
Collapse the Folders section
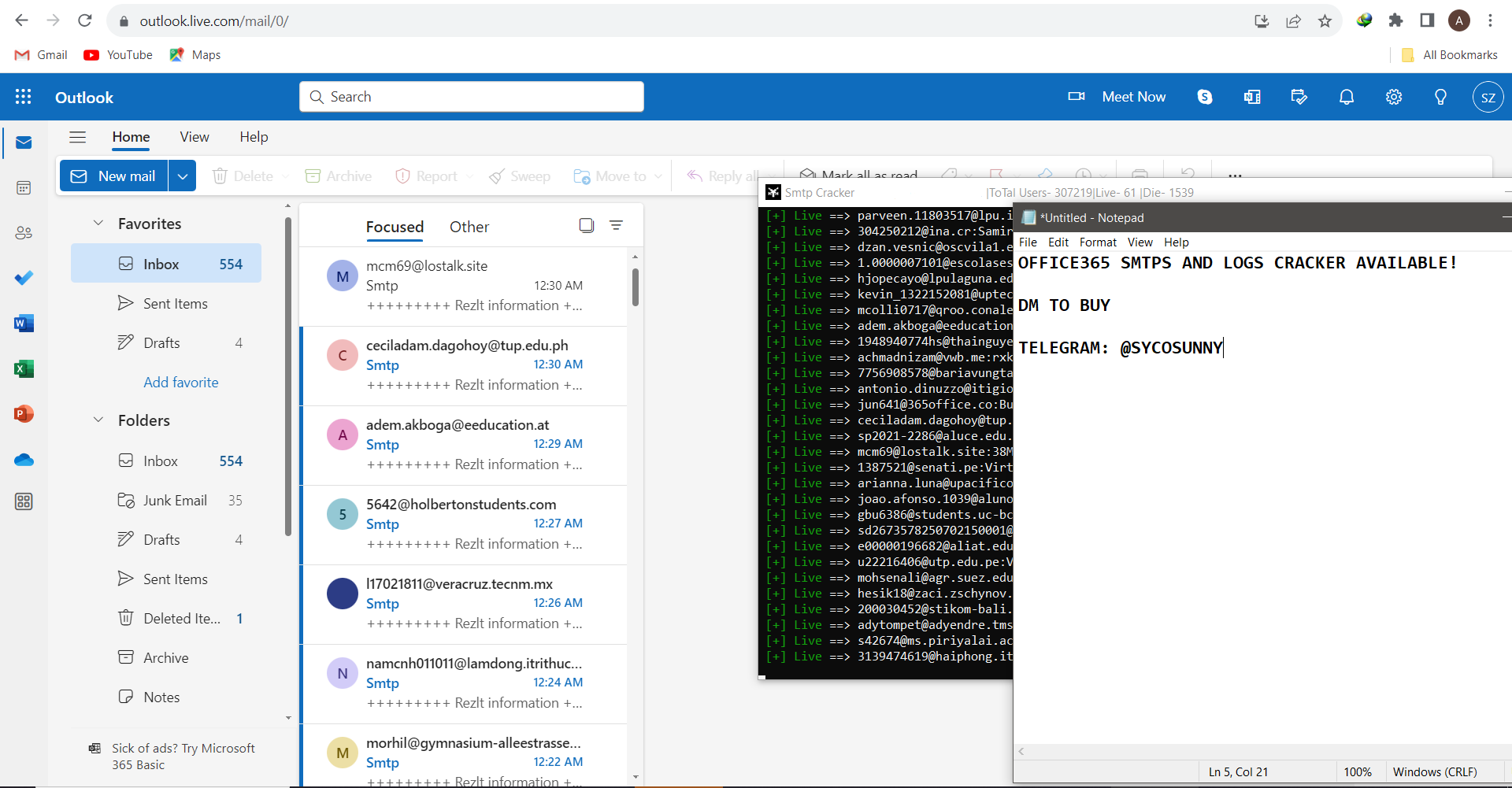tap(98, 420)
